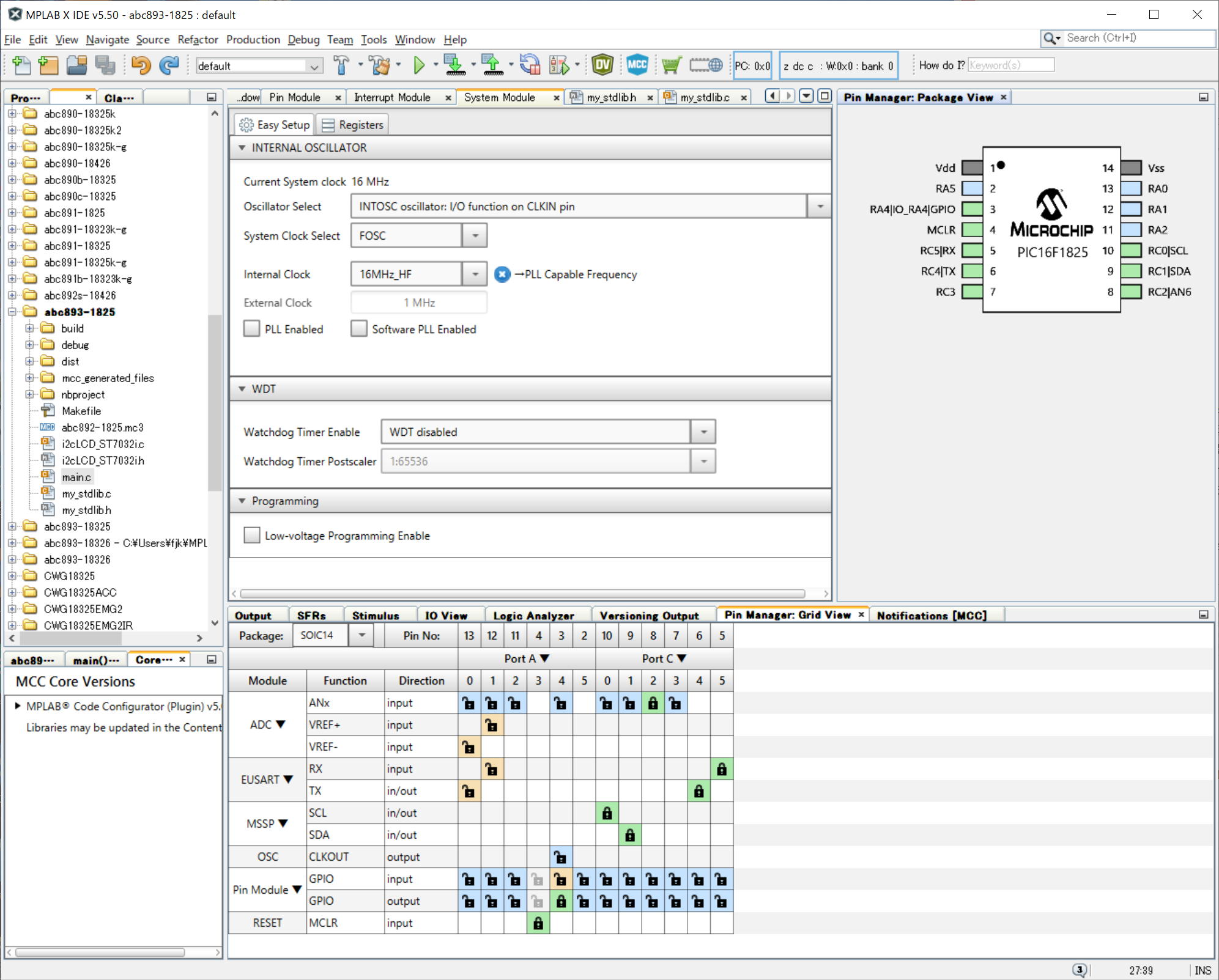Click the Easy Setup button

275,125
